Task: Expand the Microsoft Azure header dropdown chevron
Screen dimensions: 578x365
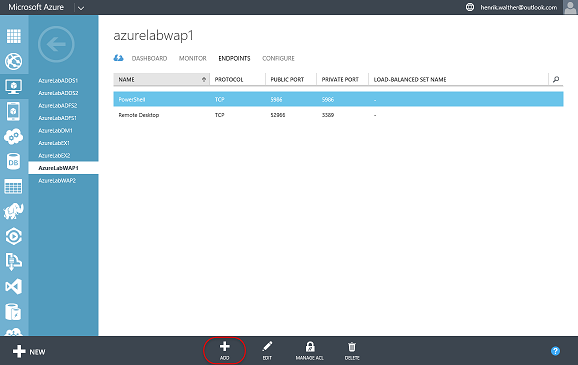Action: tap(81, 8)
